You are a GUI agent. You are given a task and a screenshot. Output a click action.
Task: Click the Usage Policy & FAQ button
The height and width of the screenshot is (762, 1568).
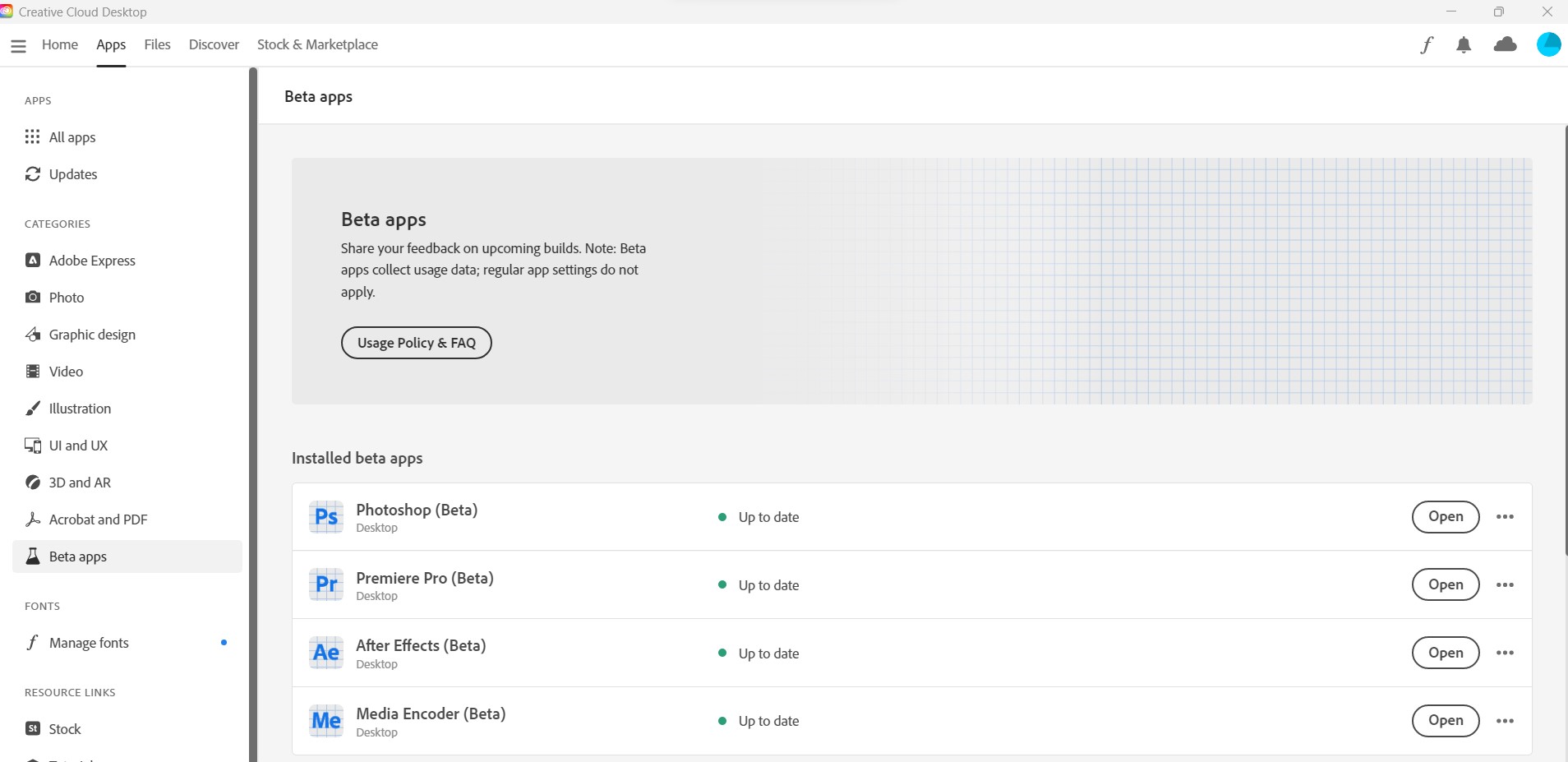415,342
